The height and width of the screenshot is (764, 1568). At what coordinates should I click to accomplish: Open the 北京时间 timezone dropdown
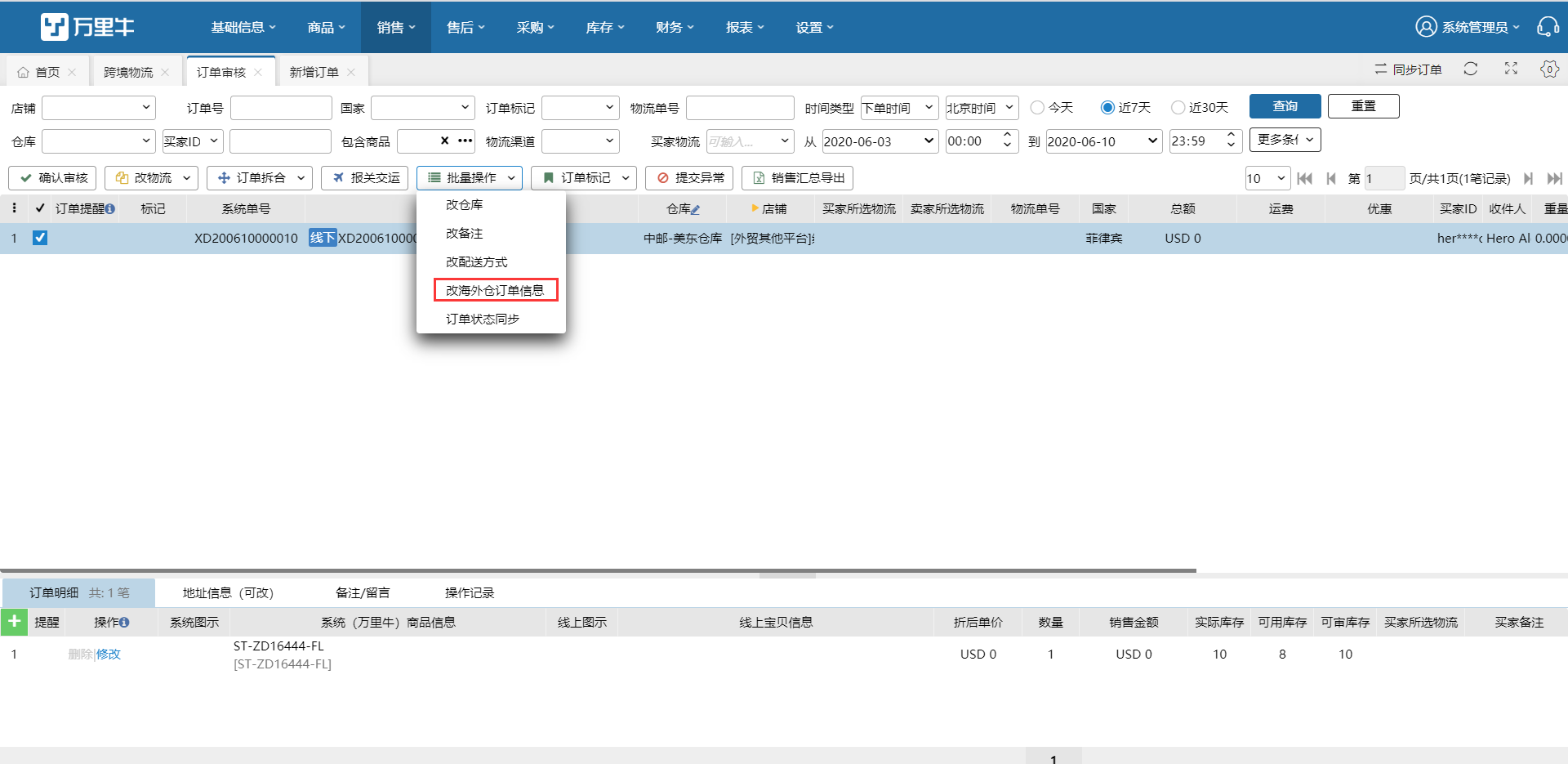coord(982,107)
